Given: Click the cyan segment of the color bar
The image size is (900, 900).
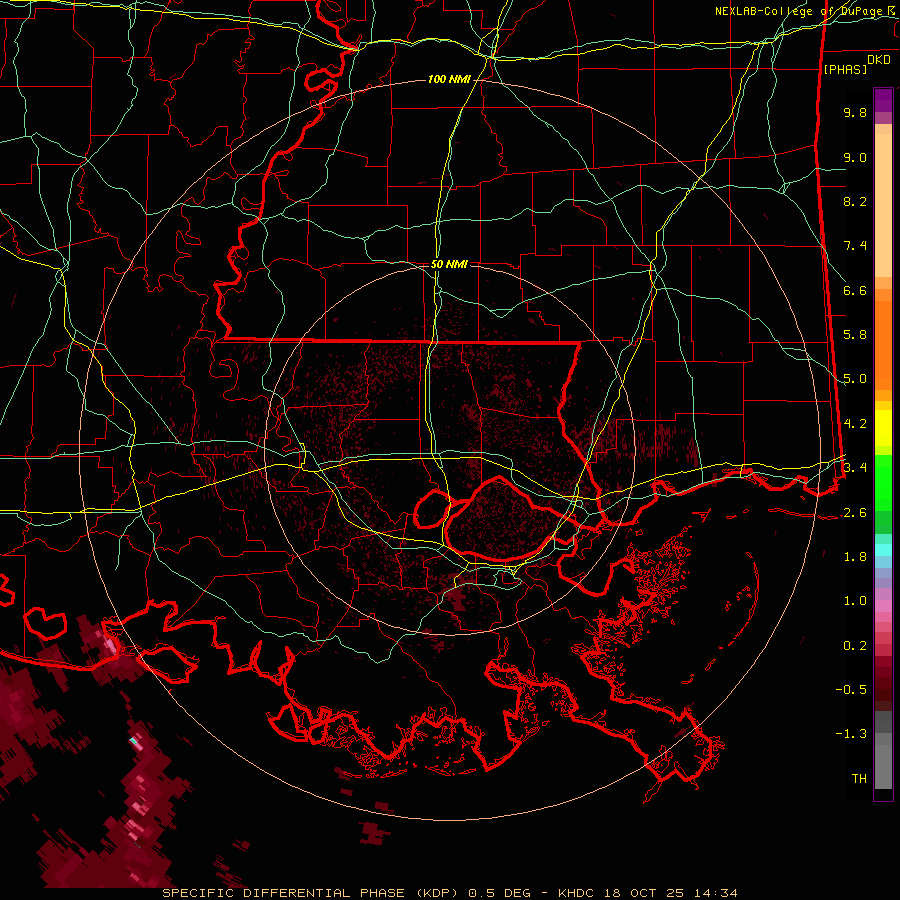Looking at the screenshot, I should click(883, 550).
